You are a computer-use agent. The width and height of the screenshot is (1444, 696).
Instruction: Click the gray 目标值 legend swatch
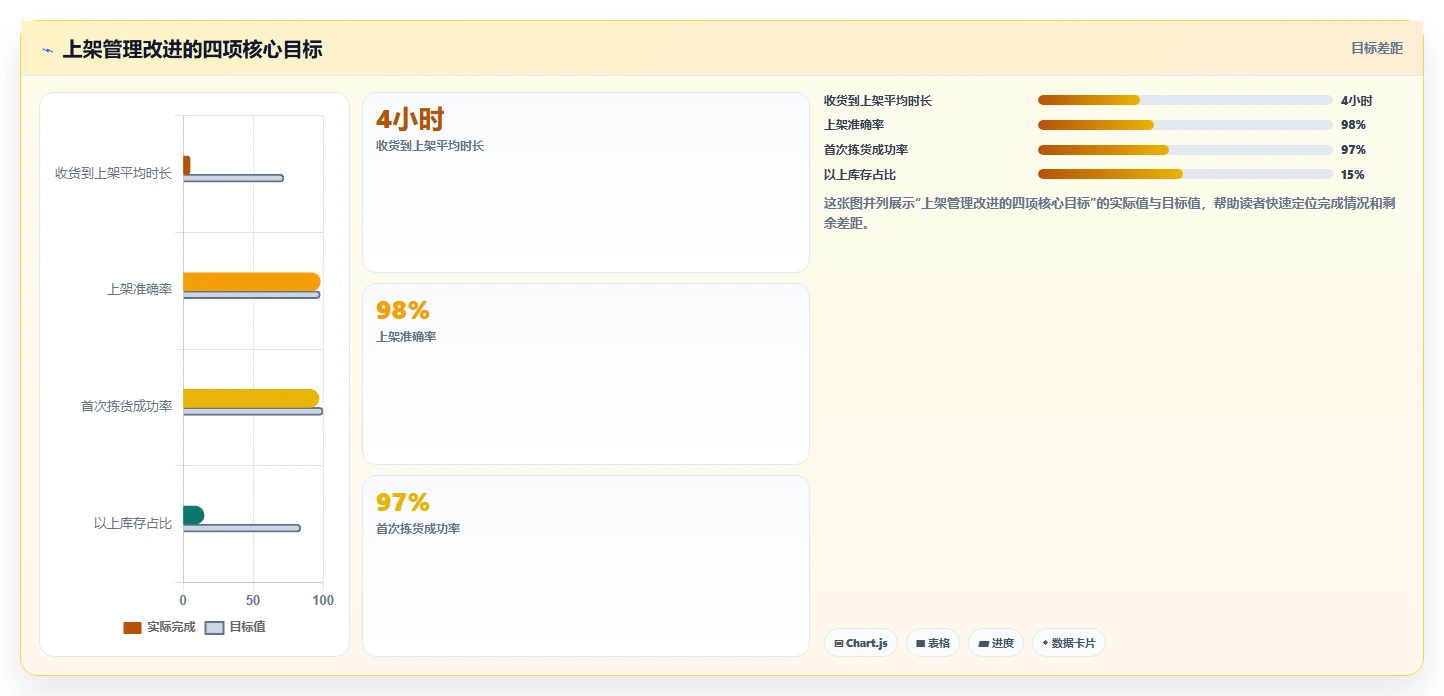[x=214, y=627]
